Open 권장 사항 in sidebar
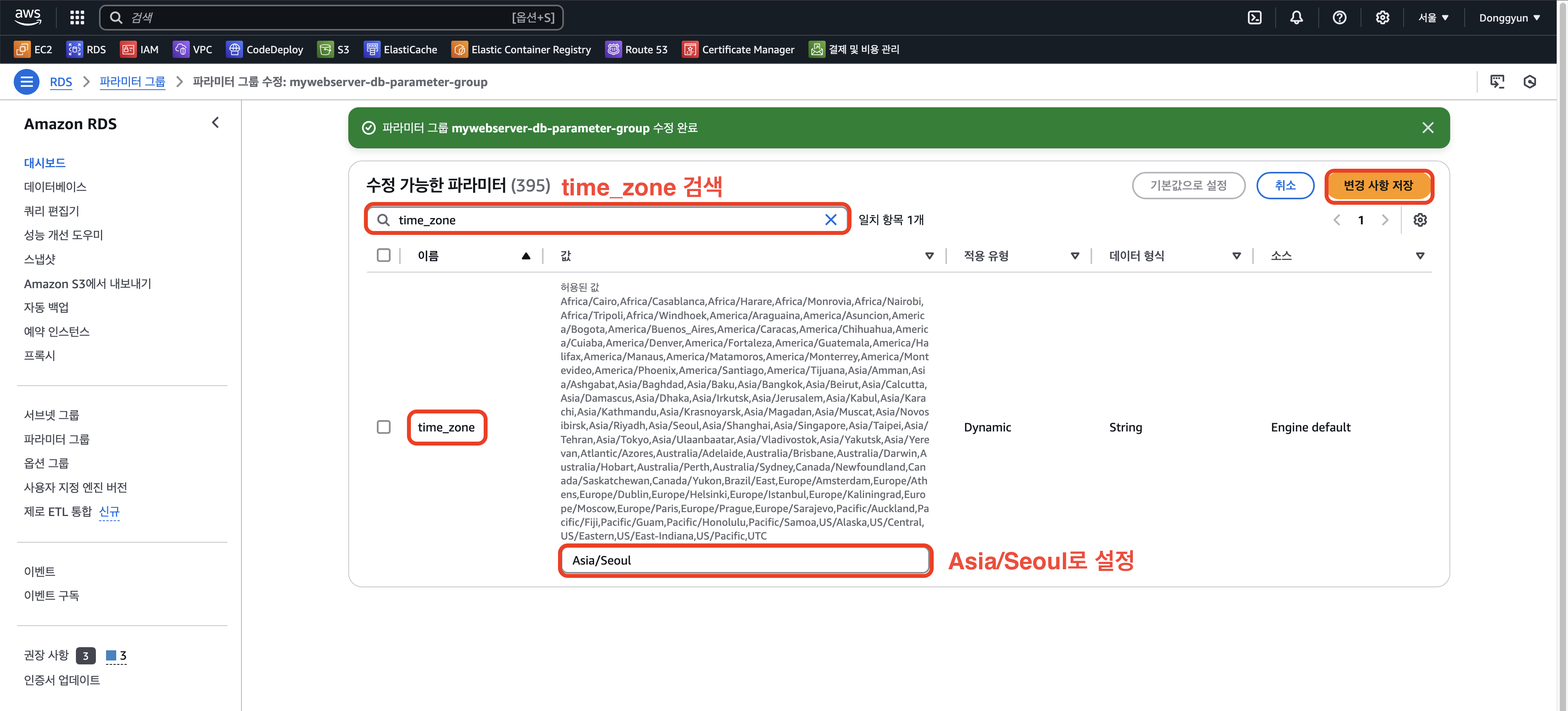Viewport: 1568px width, 711px height. [46, 655]
